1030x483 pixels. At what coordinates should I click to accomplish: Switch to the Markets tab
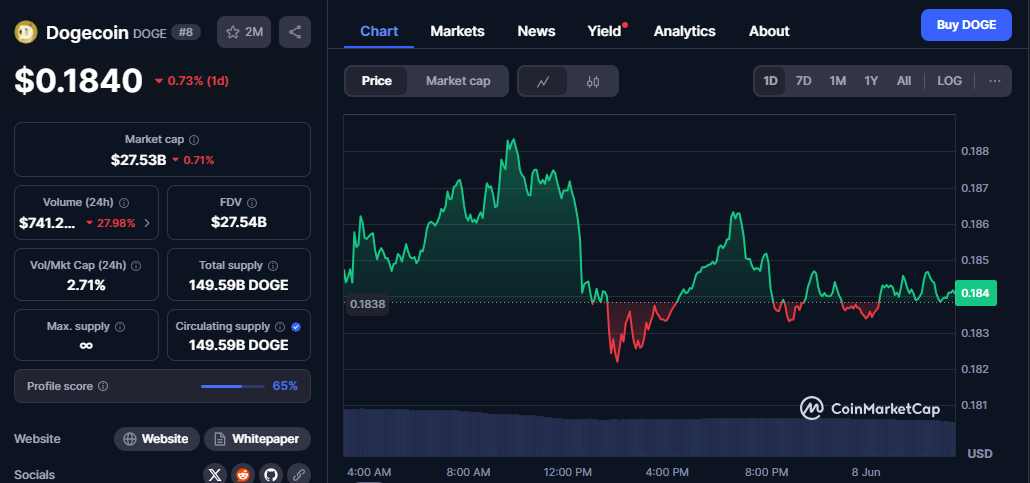[457, 31]
